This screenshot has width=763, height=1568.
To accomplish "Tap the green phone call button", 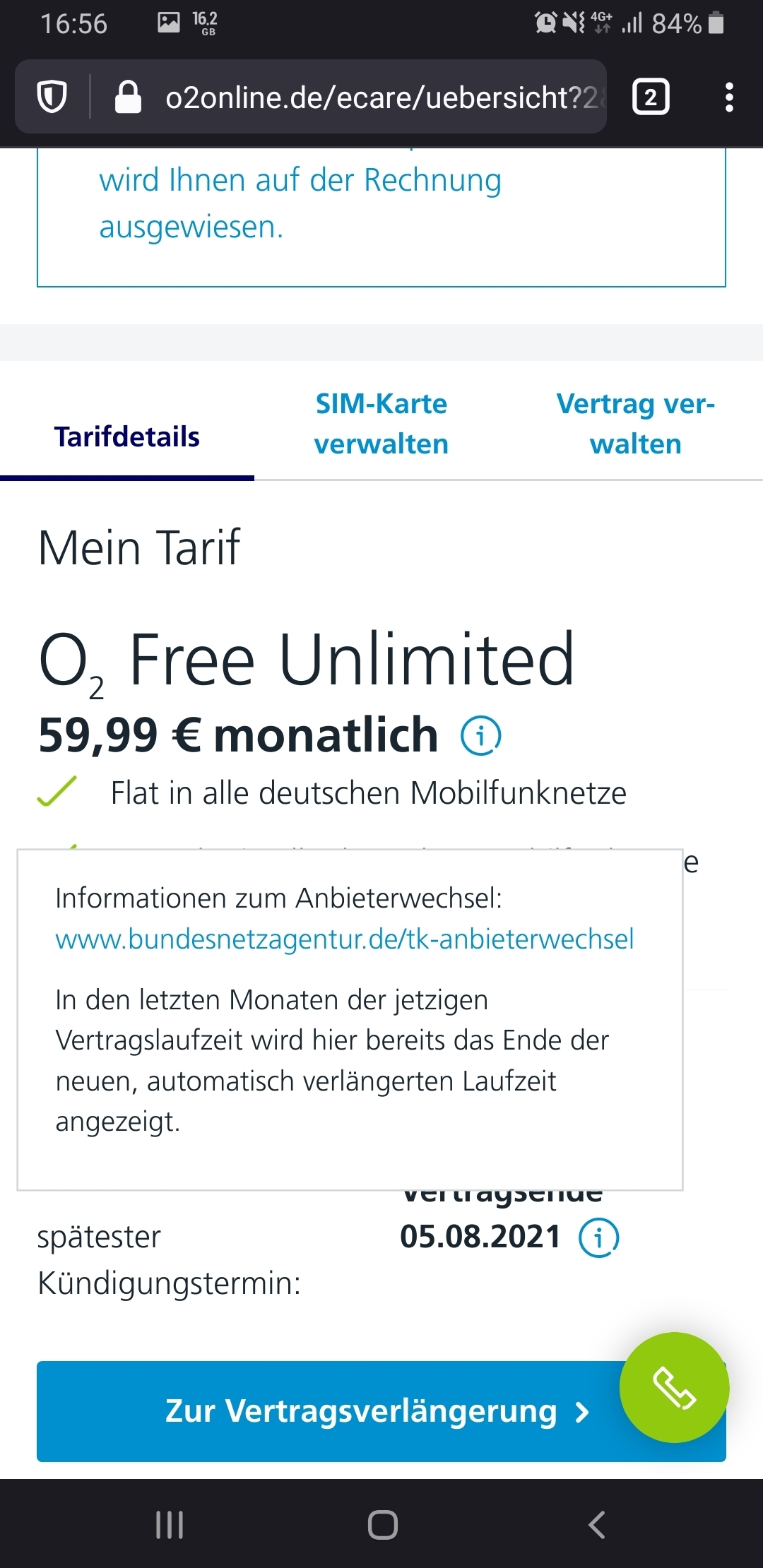I will [x=674, y=1387].
